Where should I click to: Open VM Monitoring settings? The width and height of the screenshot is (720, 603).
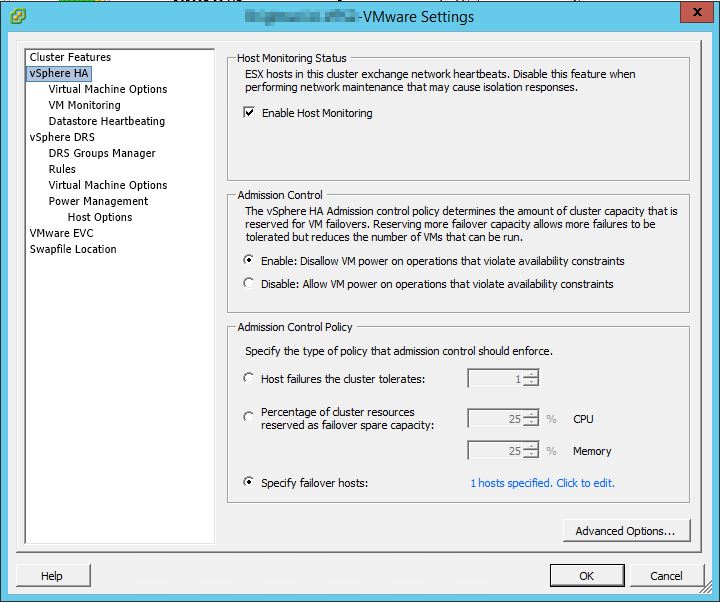[x=84, y=105]
